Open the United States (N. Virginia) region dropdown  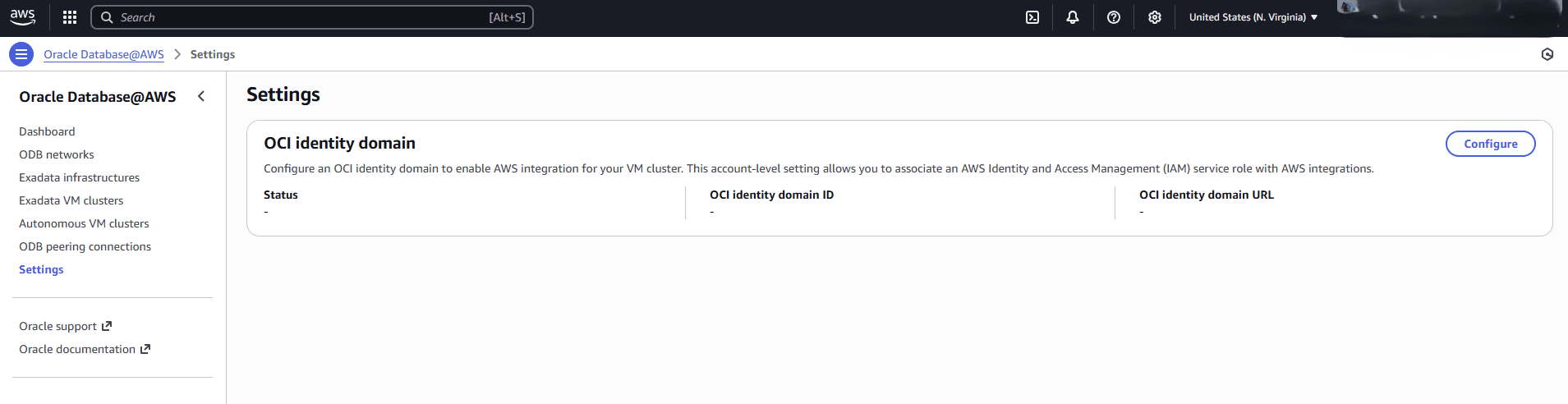[1253, 17]
